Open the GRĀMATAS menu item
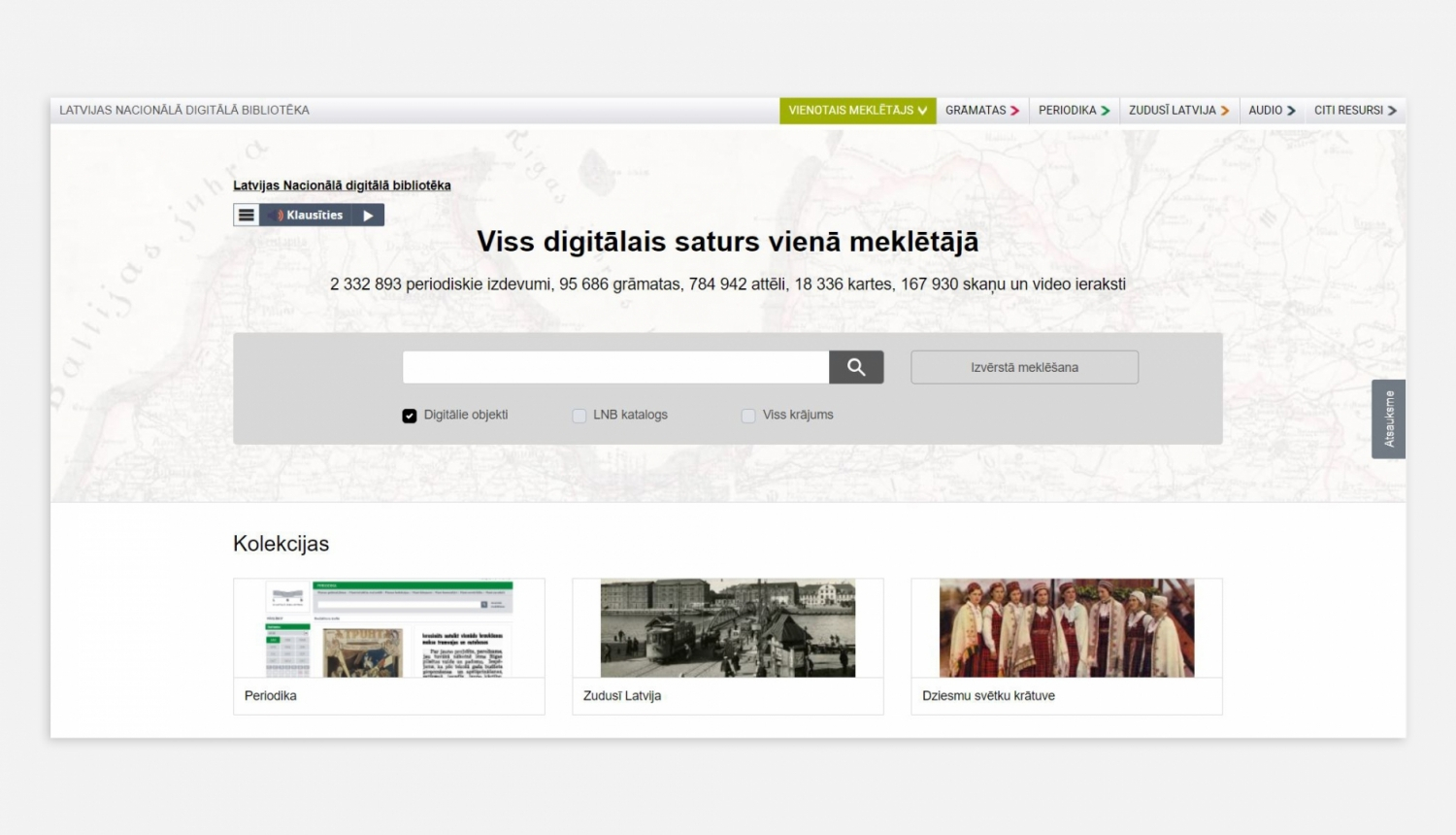Image resolution: width=1456 pixels, height=835 pixels. coord(980,110)
